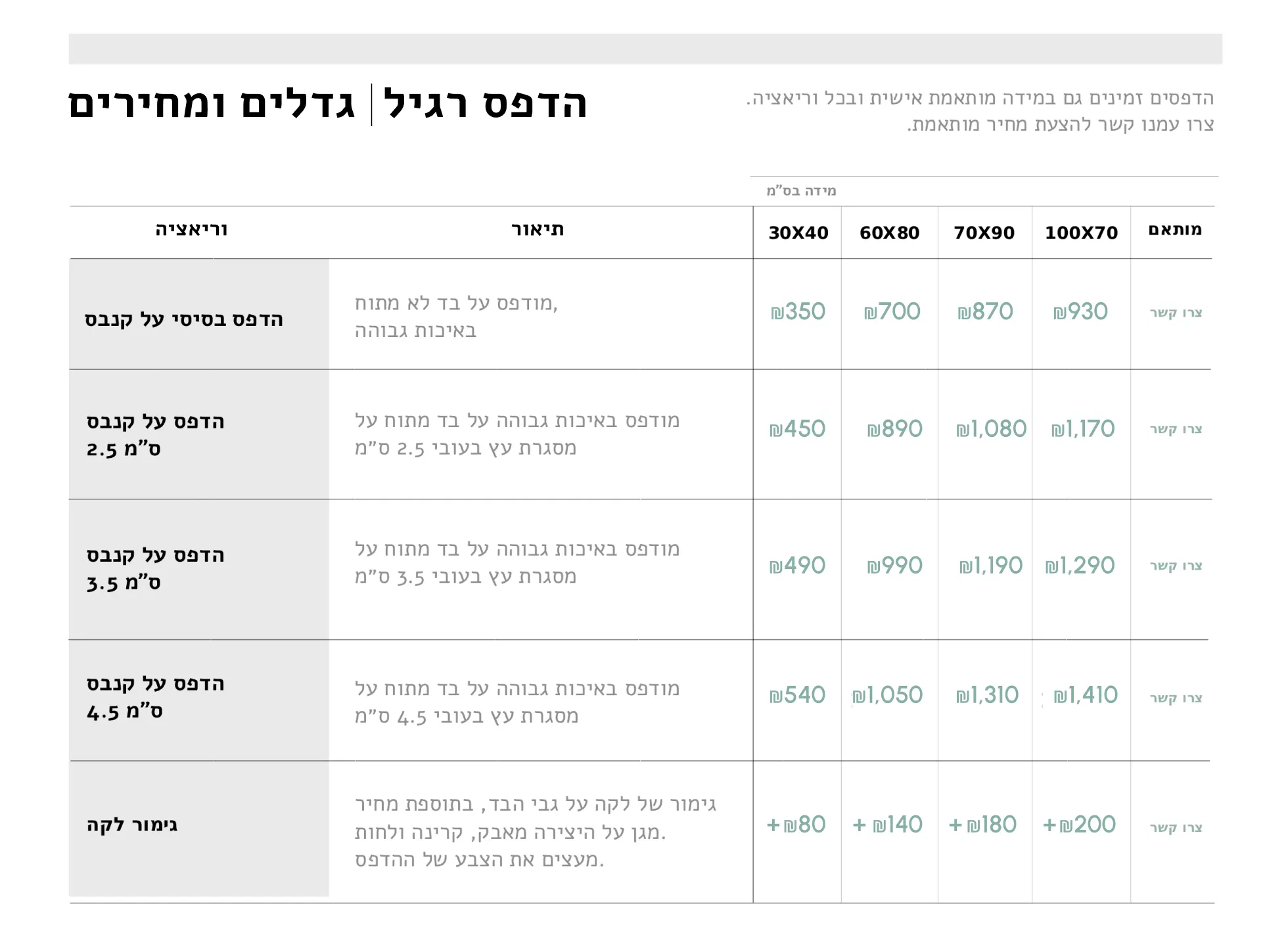
Task: Click the +₪200 lacquer surcharge
Action: (1079, 825)
